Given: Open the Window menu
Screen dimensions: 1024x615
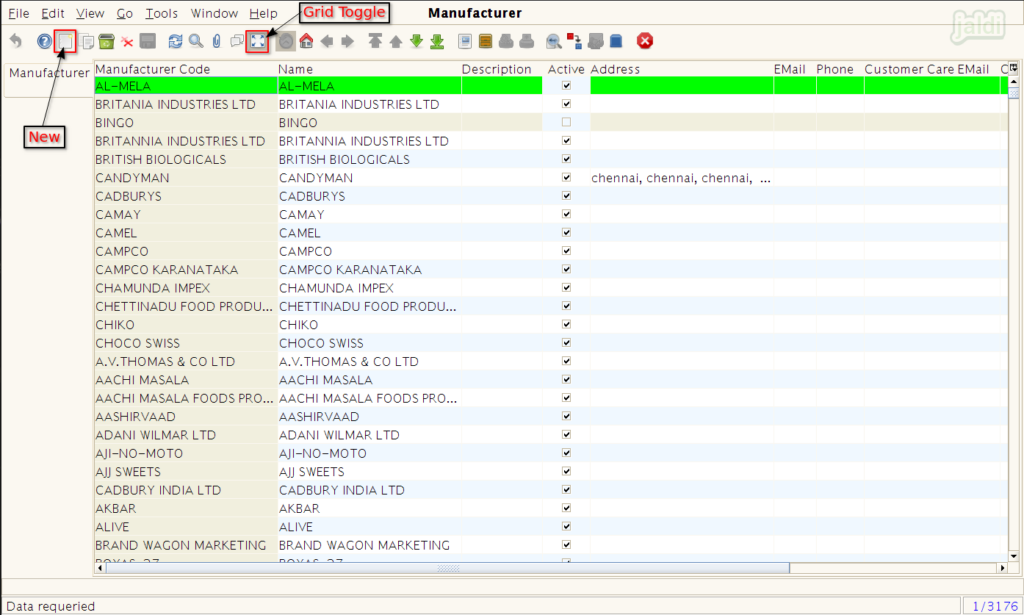Looking at the screenshot, I should coord(214,13).
